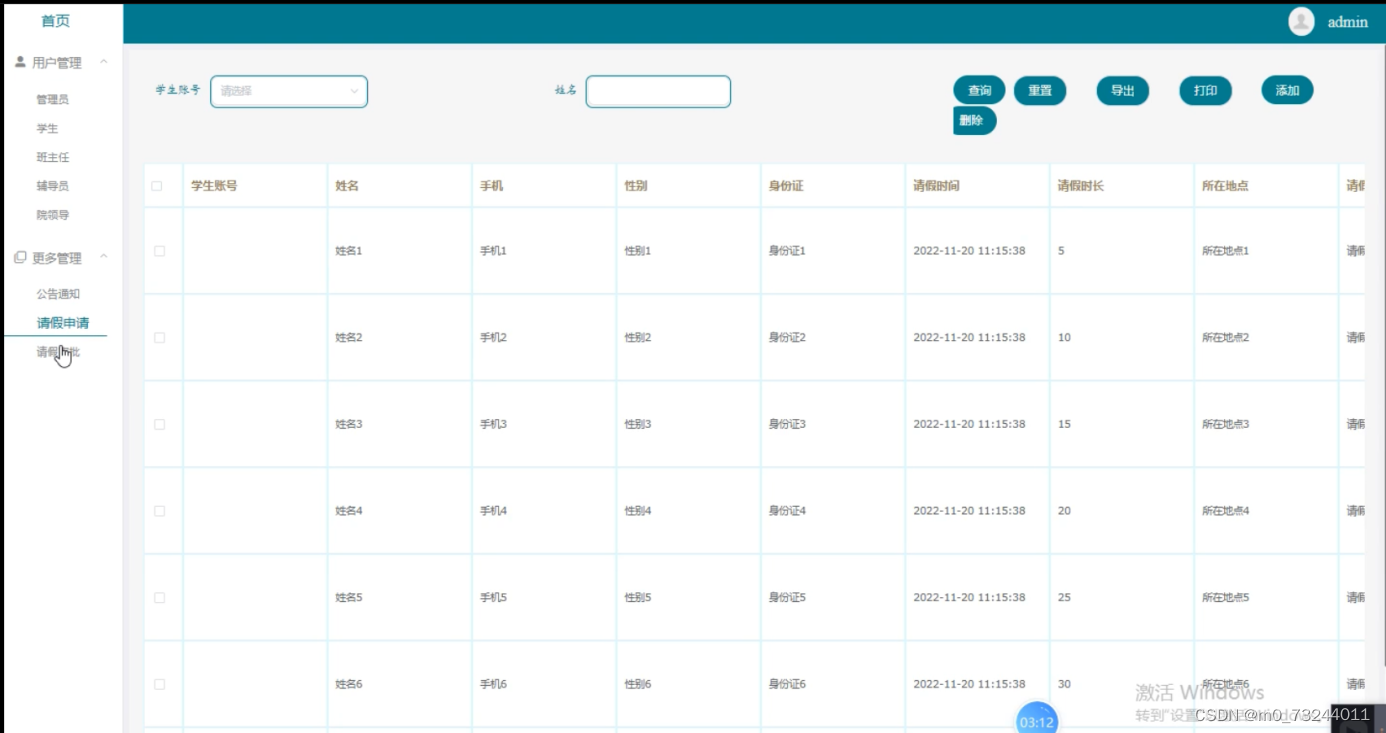Viewport: 1386px width, 733px height.
Task: Click the 身份证 column header
Action: click(x=786, y=186)
